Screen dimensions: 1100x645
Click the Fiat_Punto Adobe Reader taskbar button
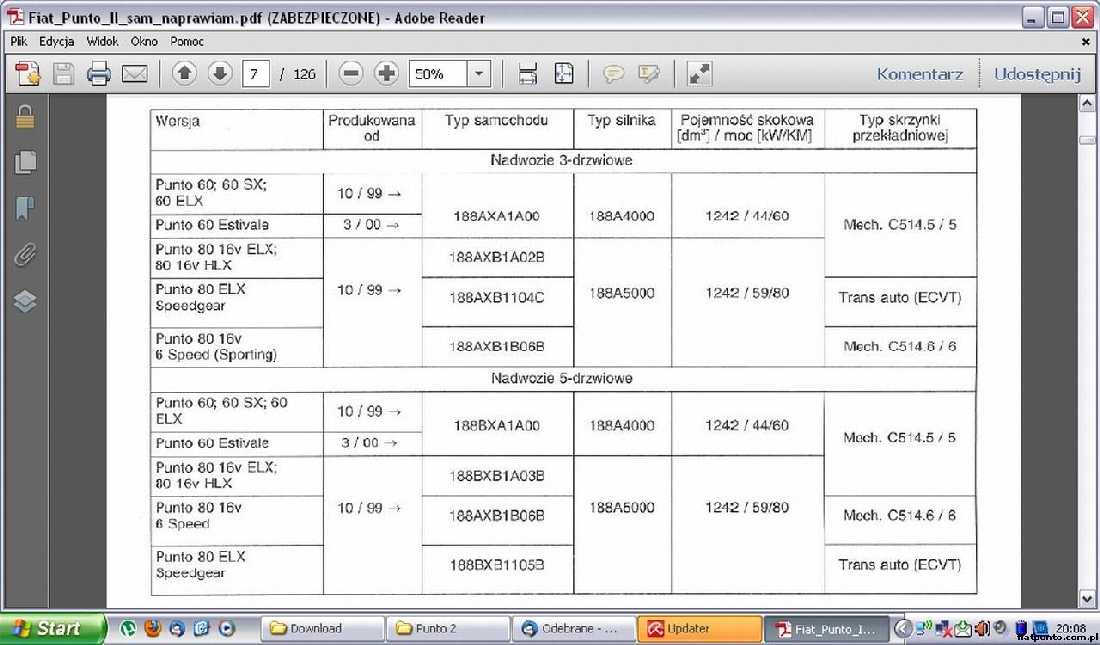click(826, 628)
